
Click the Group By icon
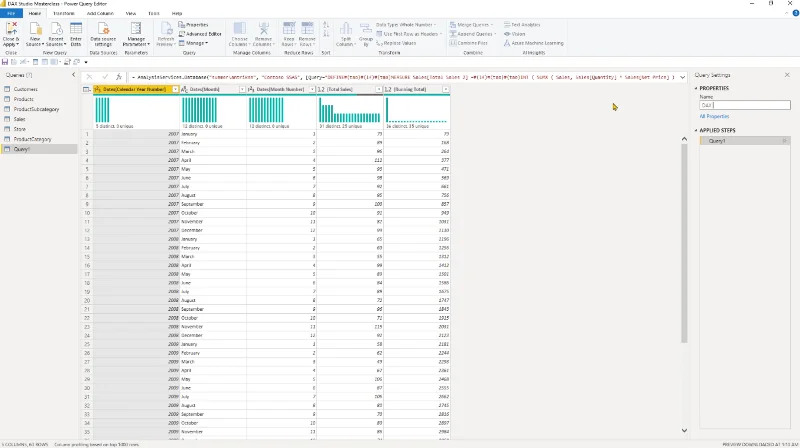coord(366,29)
